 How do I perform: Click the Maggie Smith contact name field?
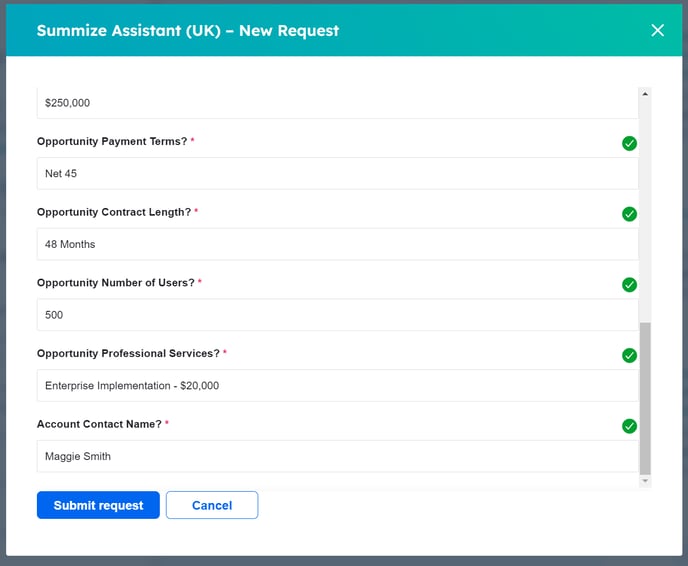point(336,456)
